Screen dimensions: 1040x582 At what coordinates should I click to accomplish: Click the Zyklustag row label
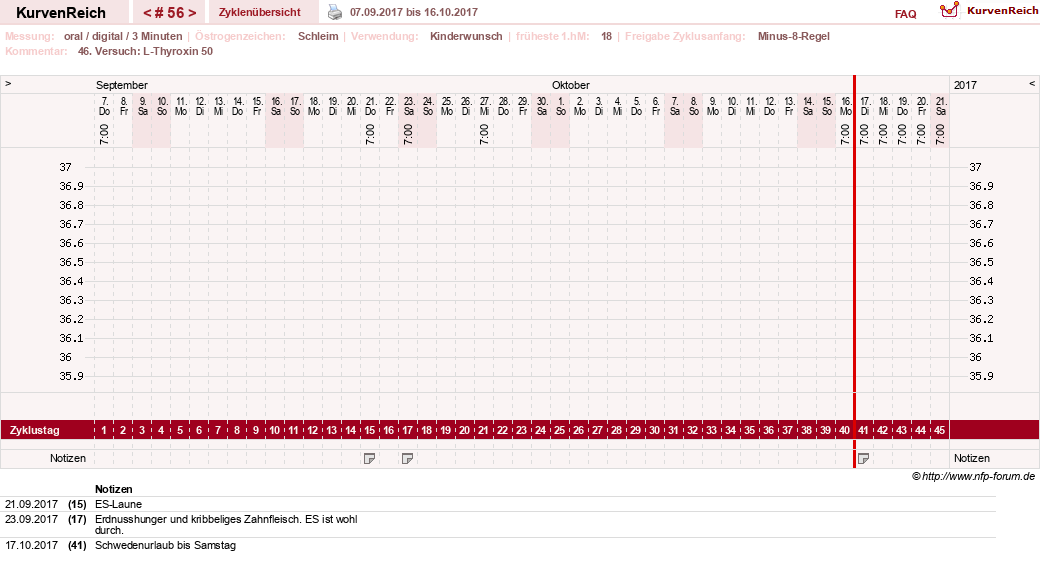[34, 430]
